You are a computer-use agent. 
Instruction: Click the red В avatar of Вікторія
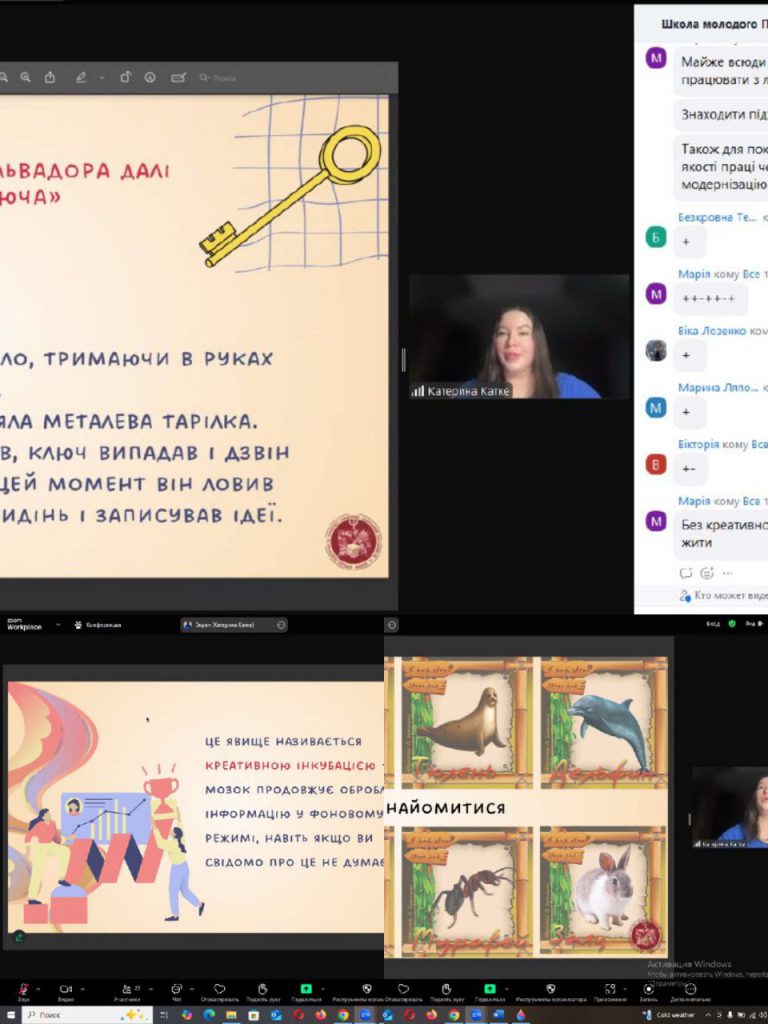[656, 464]
